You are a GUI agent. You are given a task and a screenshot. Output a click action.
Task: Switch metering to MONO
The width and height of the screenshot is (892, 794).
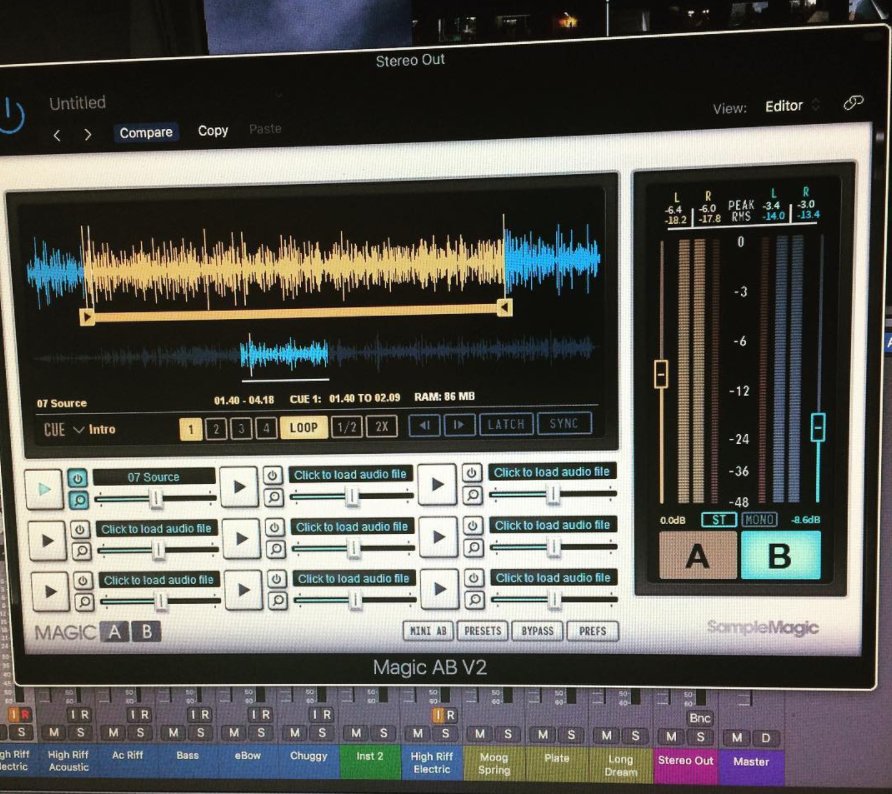[759, 519]
